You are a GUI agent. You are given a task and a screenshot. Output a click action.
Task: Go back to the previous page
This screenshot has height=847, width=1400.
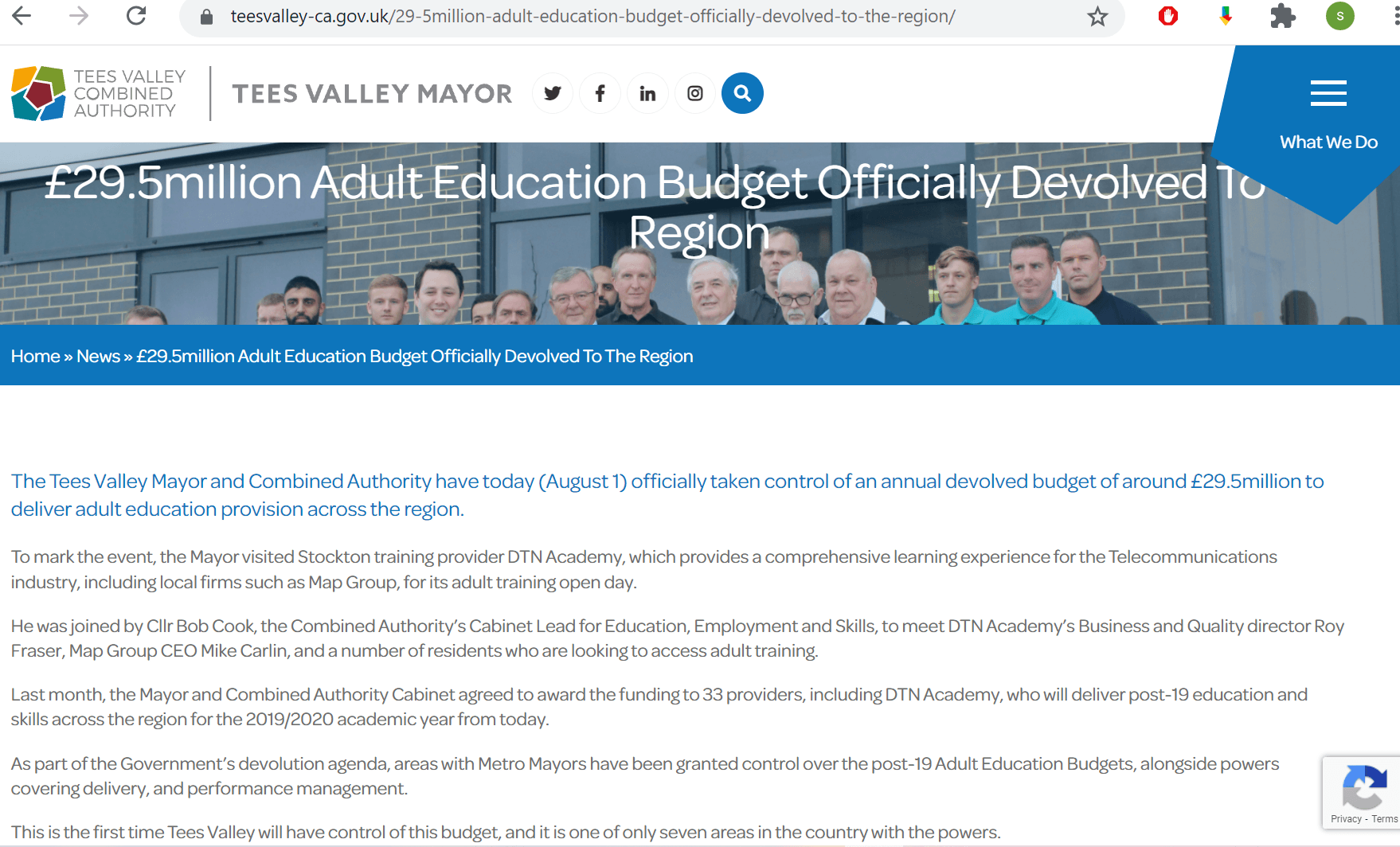(22, 15)
